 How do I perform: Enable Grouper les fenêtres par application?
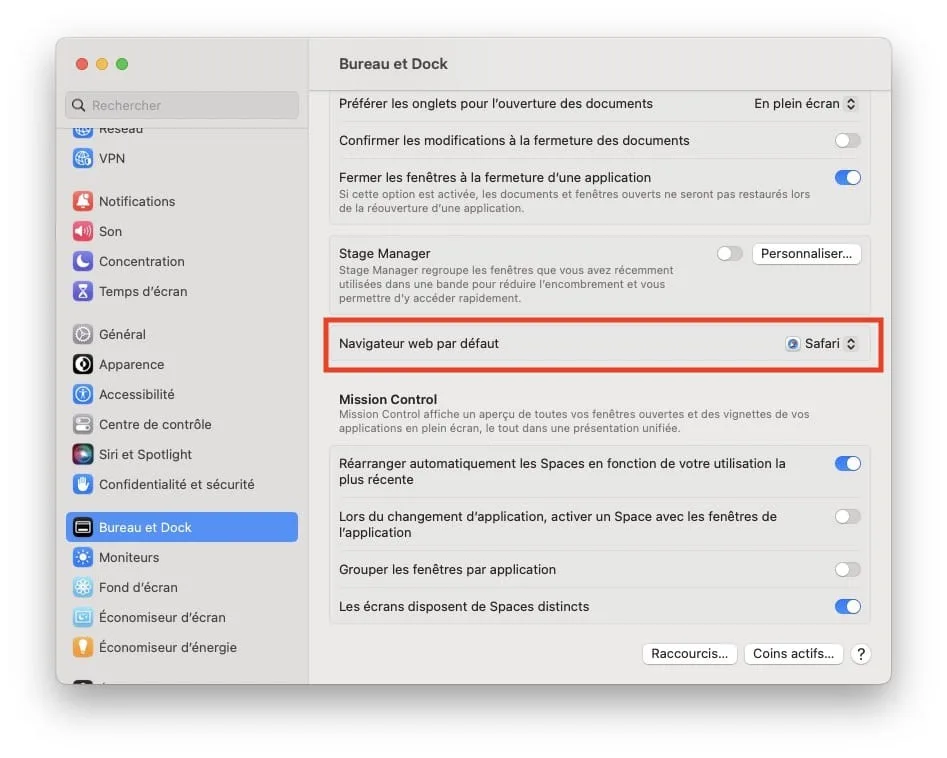tap(847, 570)
